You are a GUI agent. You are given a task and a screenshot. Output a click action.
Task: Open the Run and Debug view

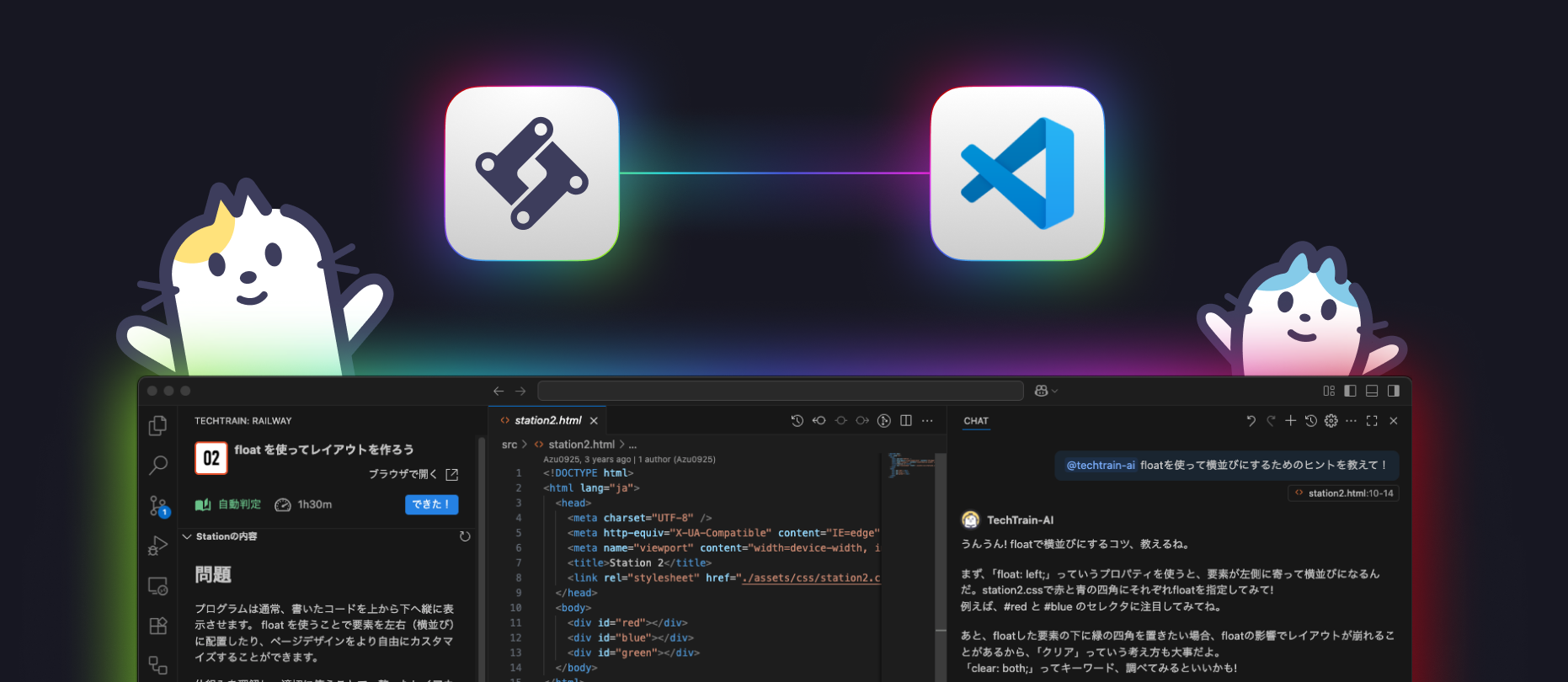pyautogui.click(x=157, y=546)
